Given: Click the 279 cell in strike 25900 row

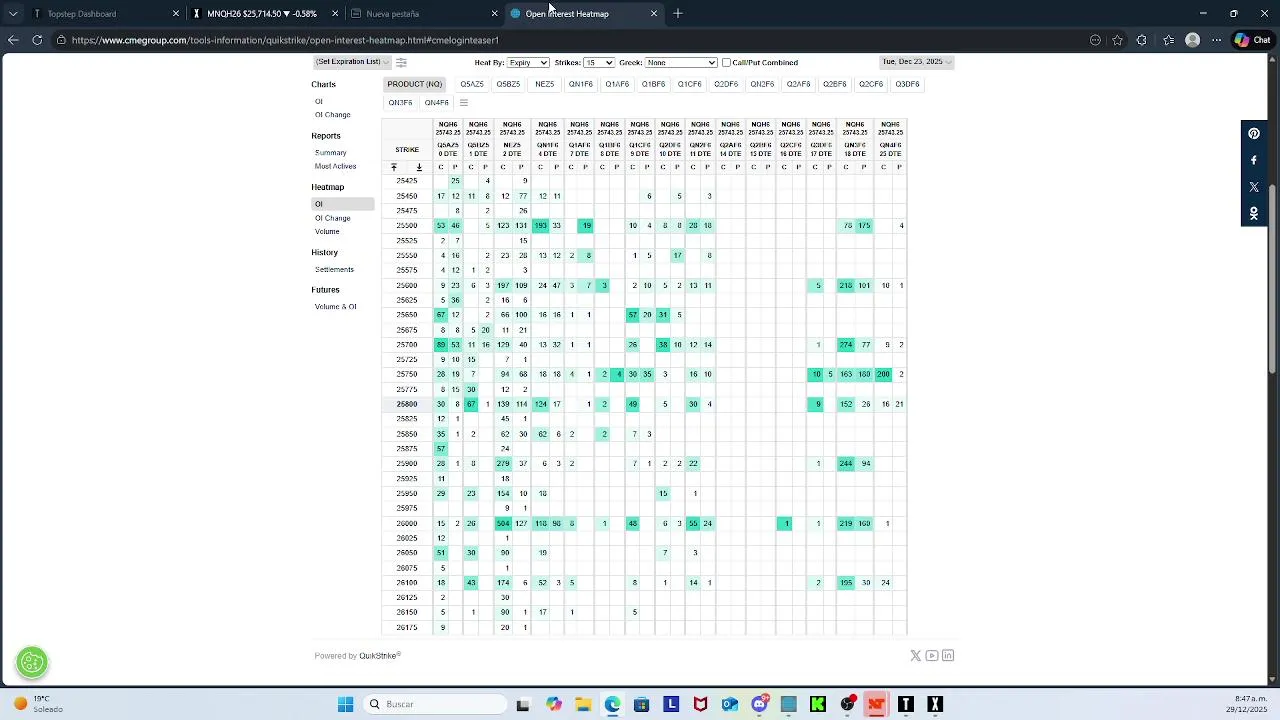Looking at the screenshot, I should click(x=503, y=464).
